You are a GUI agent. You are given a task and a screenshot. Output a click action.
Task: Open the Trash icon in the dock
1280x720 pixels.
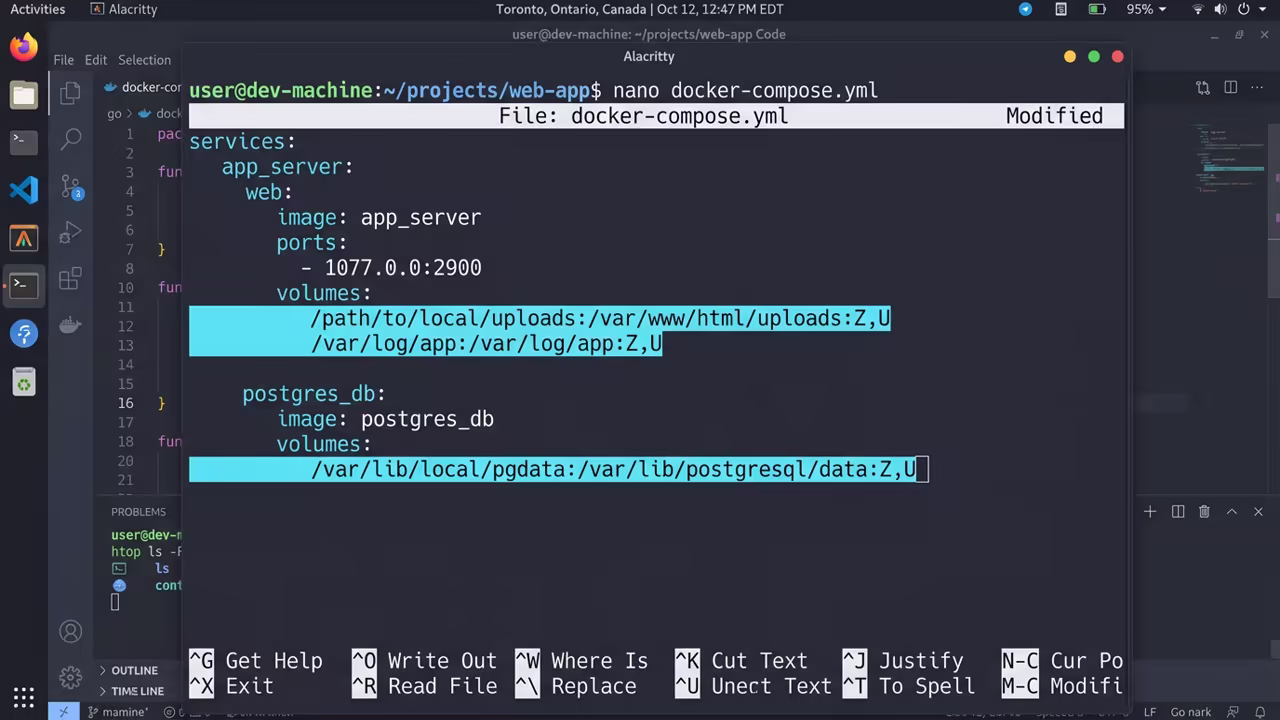pos(24,381)
